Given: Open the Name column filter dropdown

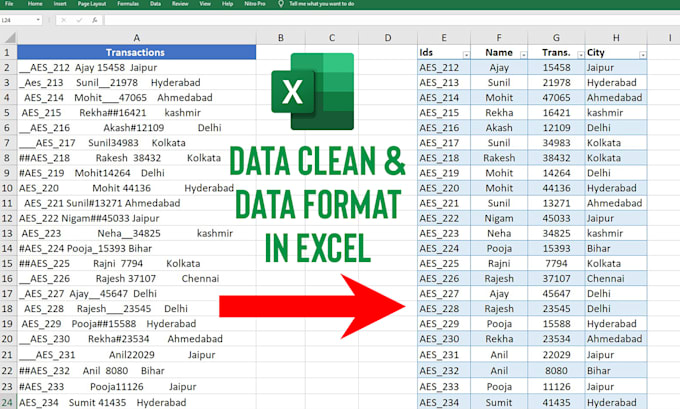Looking at the screenshot, I should [523, 55].
